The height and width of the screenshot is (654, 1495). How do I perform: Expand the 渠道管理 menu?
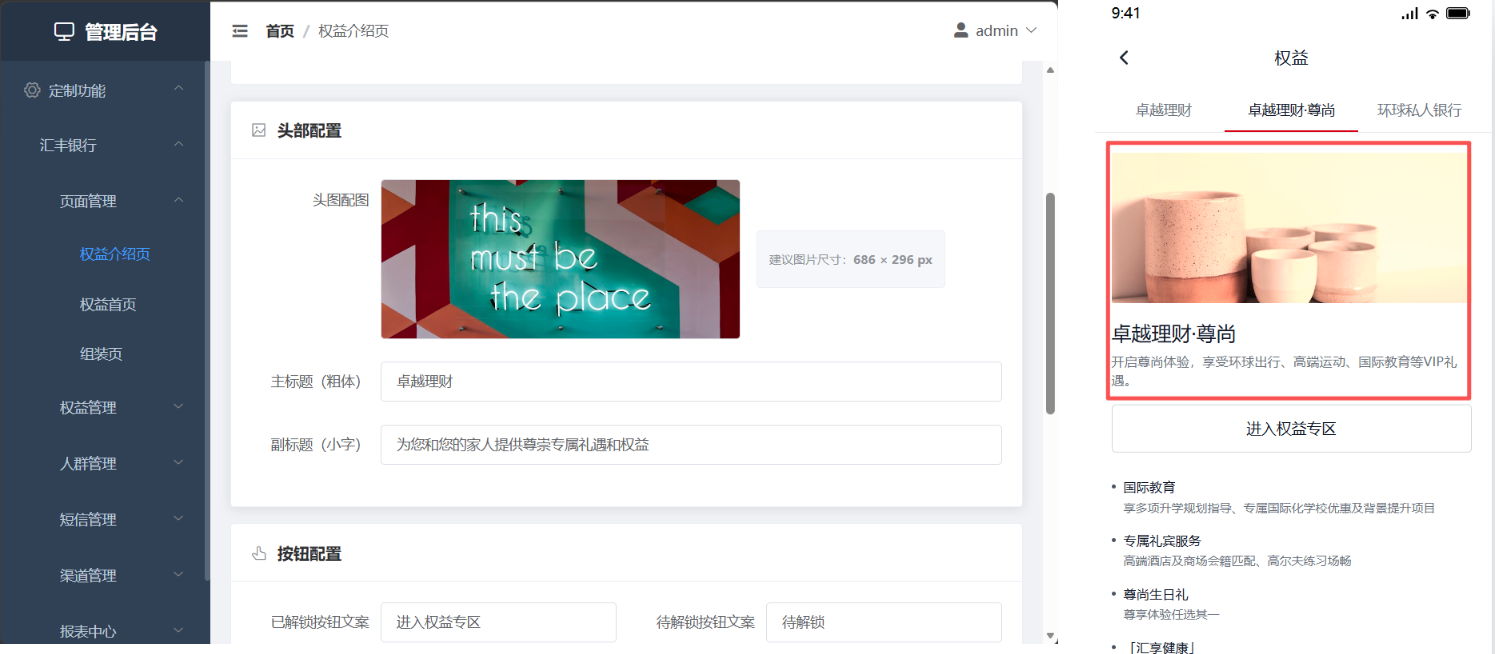tap(105, 575)
